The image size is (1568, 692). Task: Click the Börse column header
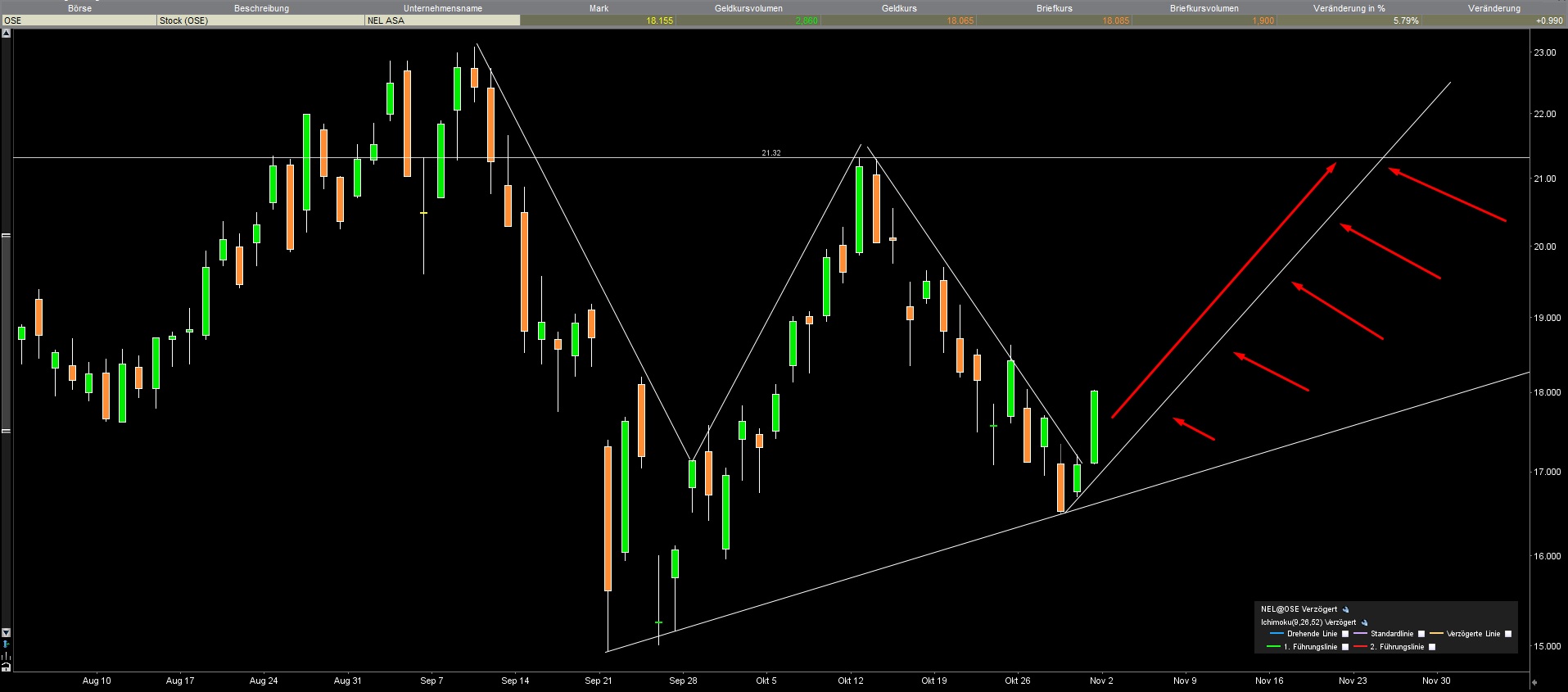(x=79, y=8)
